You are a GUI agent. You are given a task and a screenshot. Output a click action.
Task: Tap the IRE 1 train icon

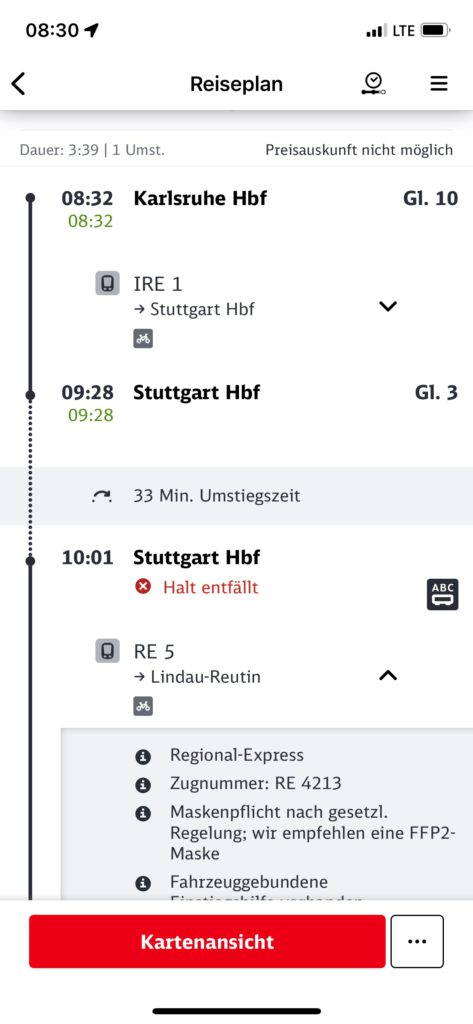[x=107, y=284]
